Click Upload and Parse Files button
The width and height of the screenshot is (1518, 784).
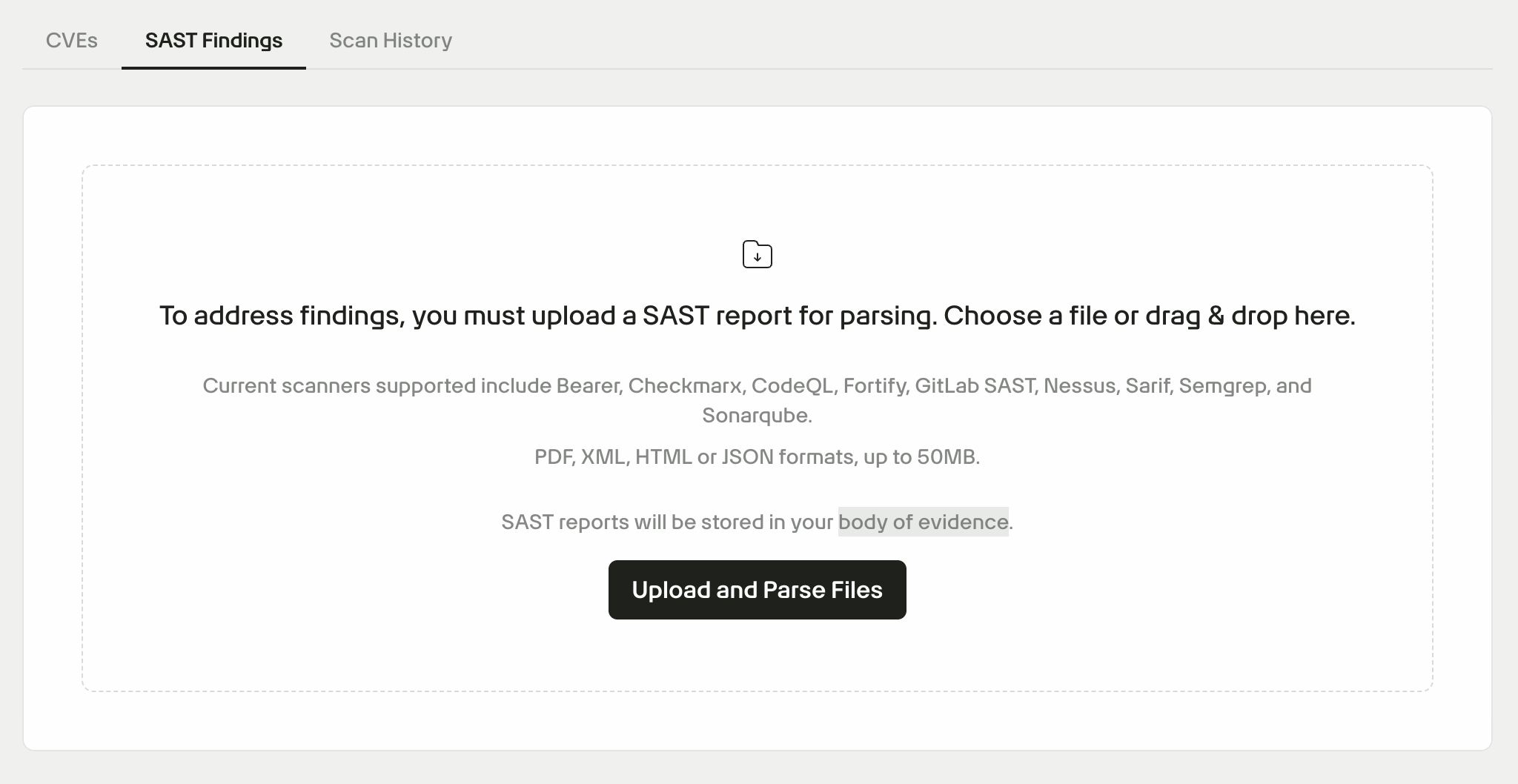point(758,590)
